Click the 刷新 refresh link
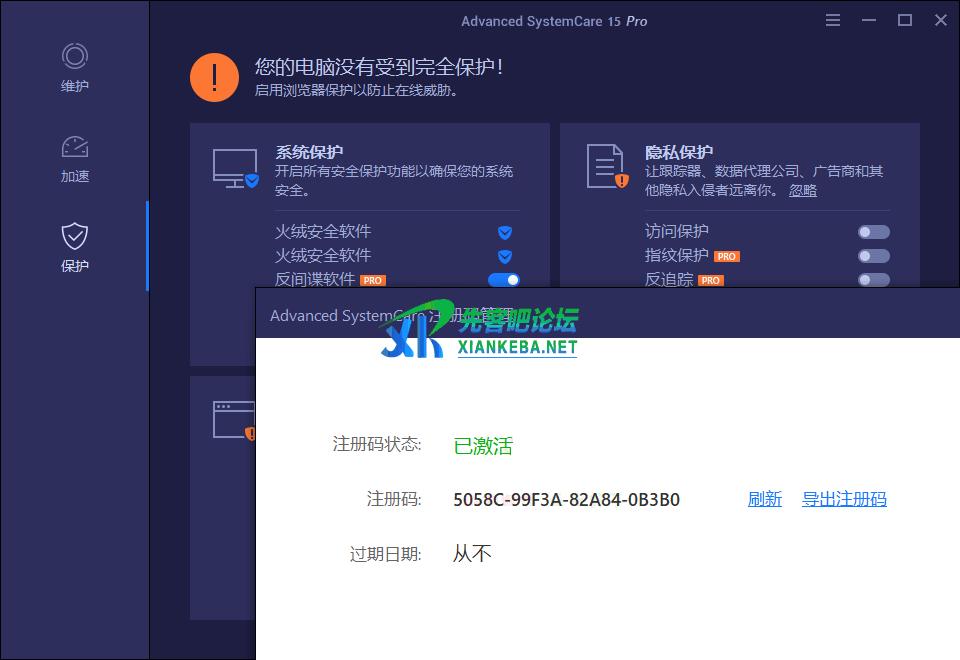The width and height of the screenshot is (960, 660). point(764,499)
